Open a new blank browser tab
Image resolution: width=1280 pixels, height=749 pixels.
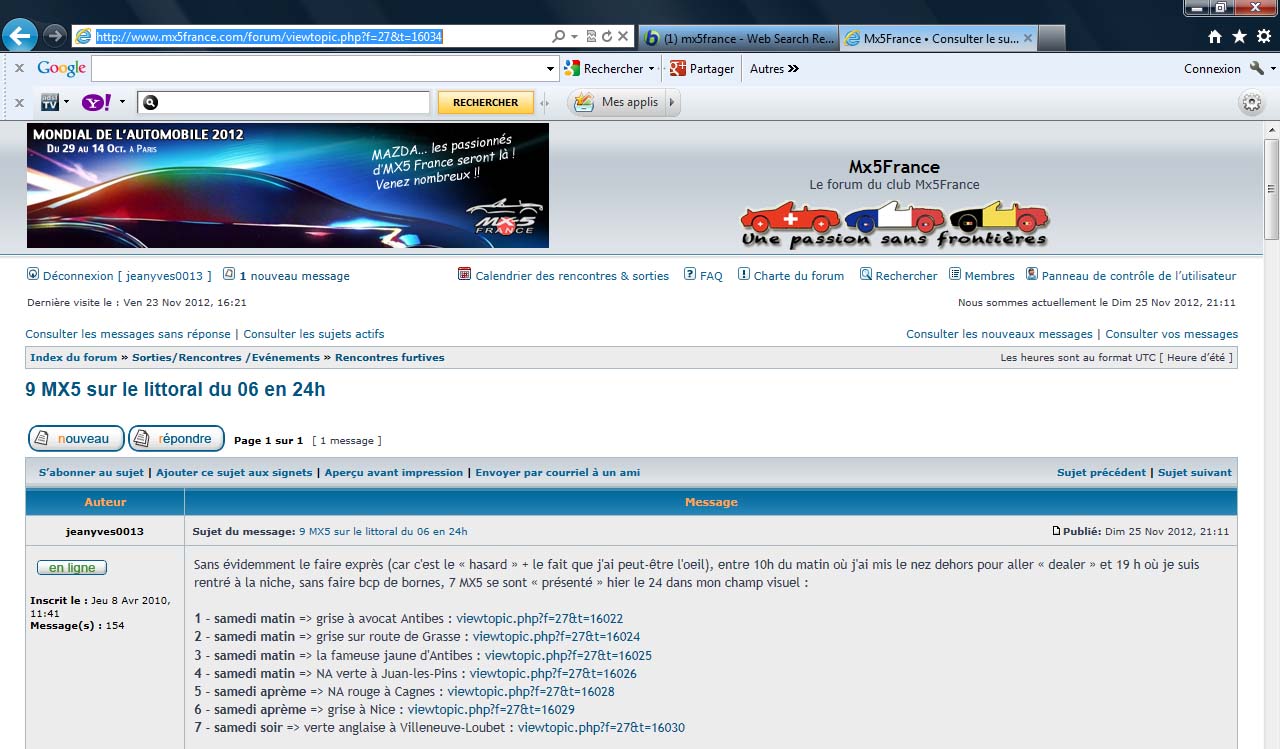[1052, 38]
